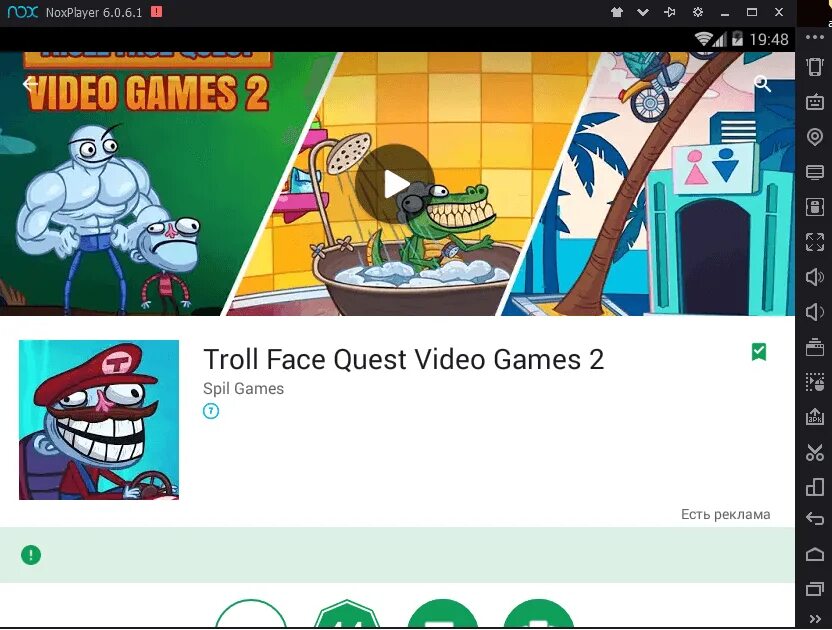Screen dimensions: 832x630
Task: Click the battery status icon
Action: (737, 39)
